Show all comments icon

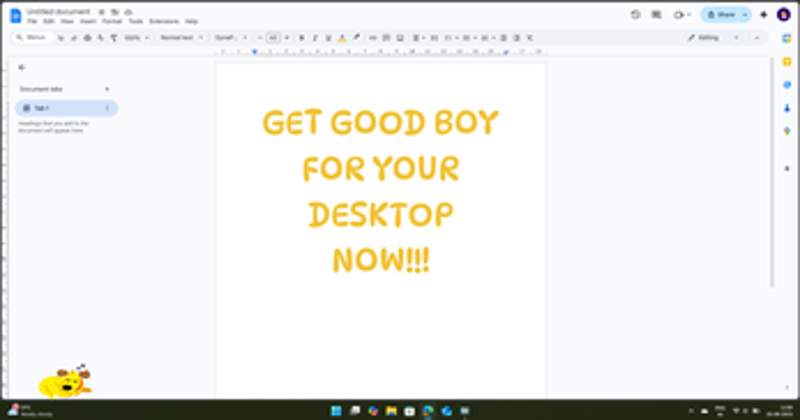657,15
